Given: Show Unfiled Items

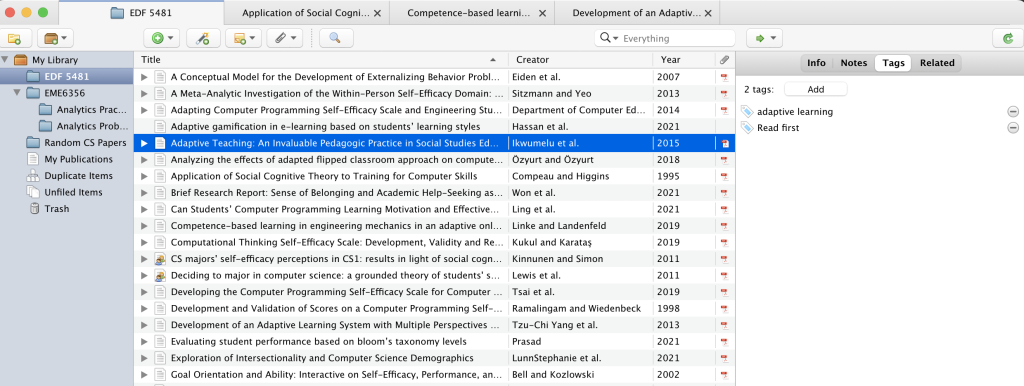Looking at the screenshot, I should [74, 192].
